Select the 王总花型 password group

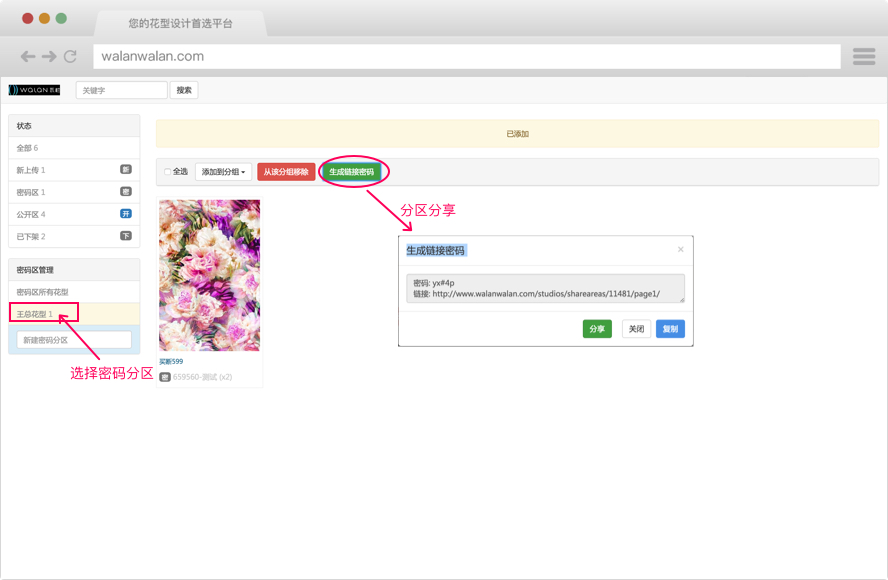click(x=34, y=314)
